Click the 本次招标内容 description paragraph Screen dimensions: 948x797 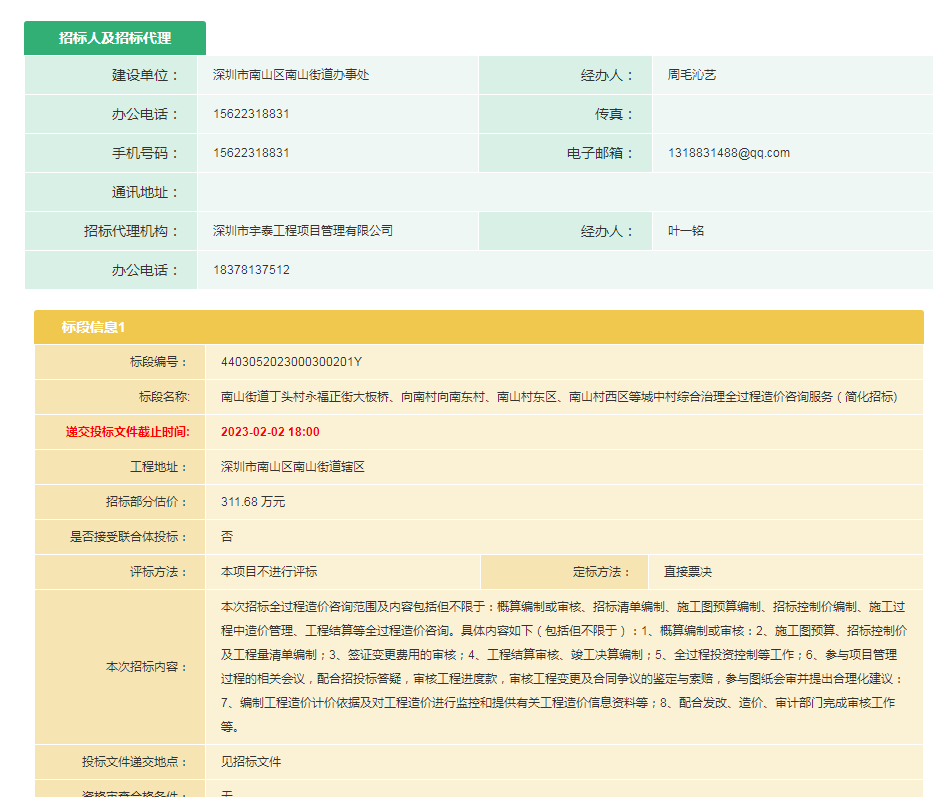563,666
